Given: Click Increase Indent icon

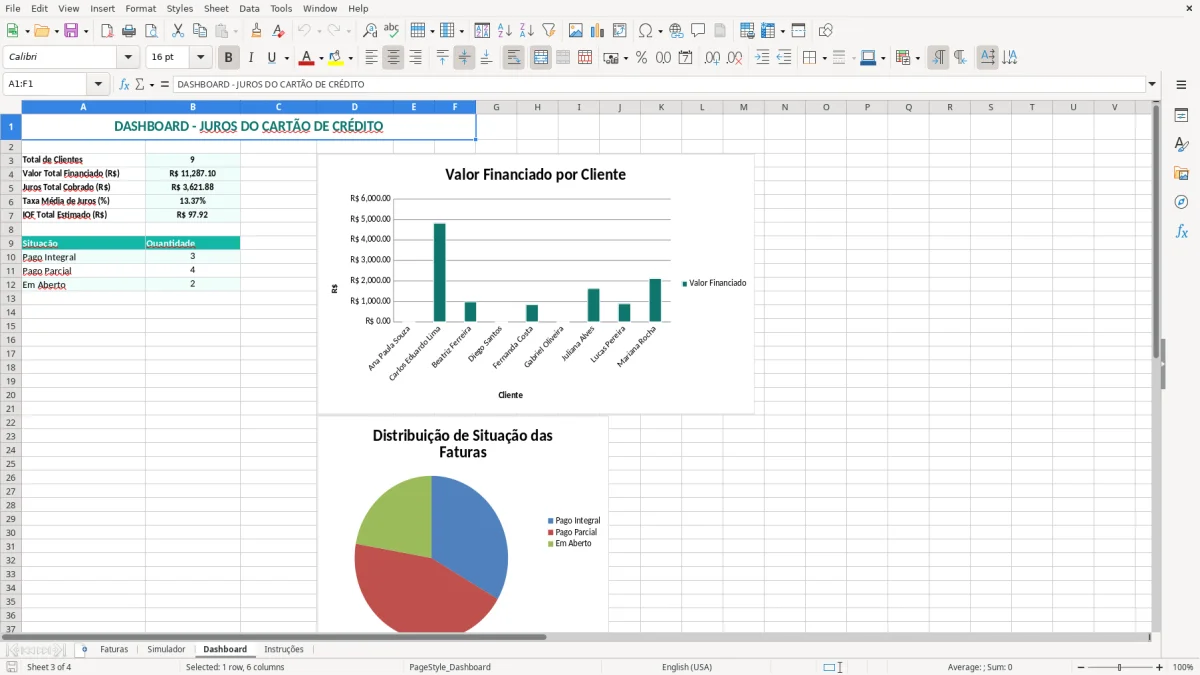Looking at the screenshot, I should tap(762, 58).
